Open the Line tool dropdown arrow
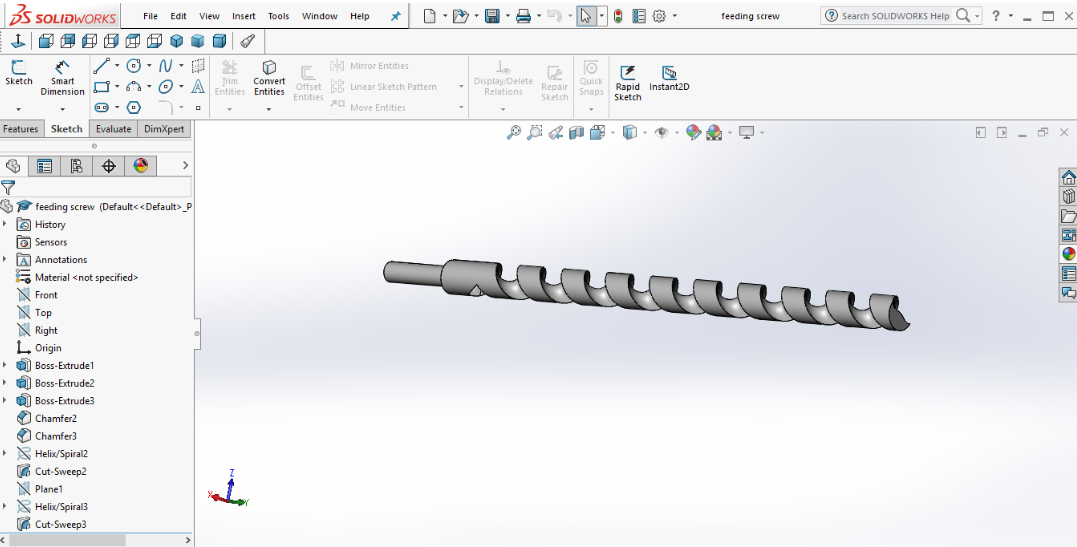1077x547 pixels. [117, 66]
